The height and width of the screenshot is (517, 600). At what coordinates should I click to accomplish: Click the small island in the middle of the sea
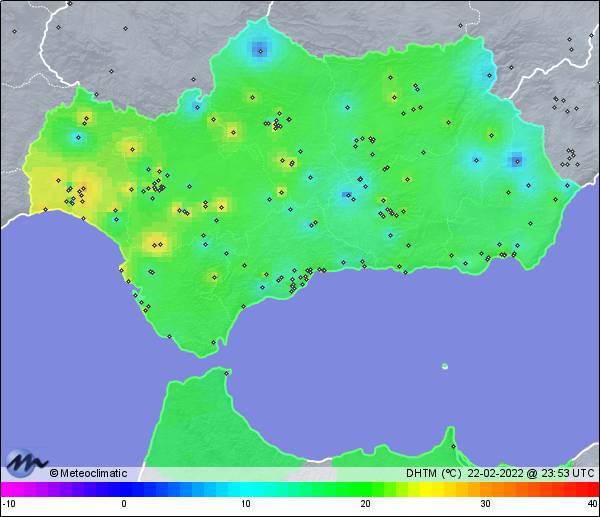[x=445, y=366]
